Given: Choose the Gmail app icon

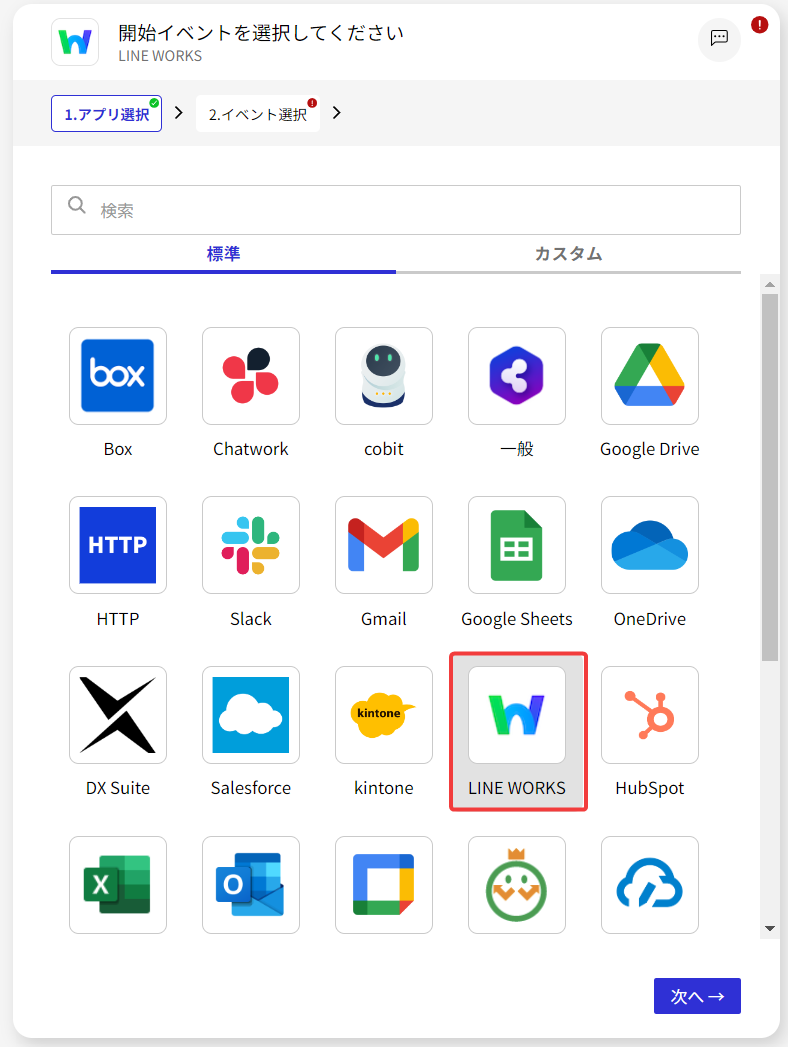Looking at the screenshot, I should point(383,545).
